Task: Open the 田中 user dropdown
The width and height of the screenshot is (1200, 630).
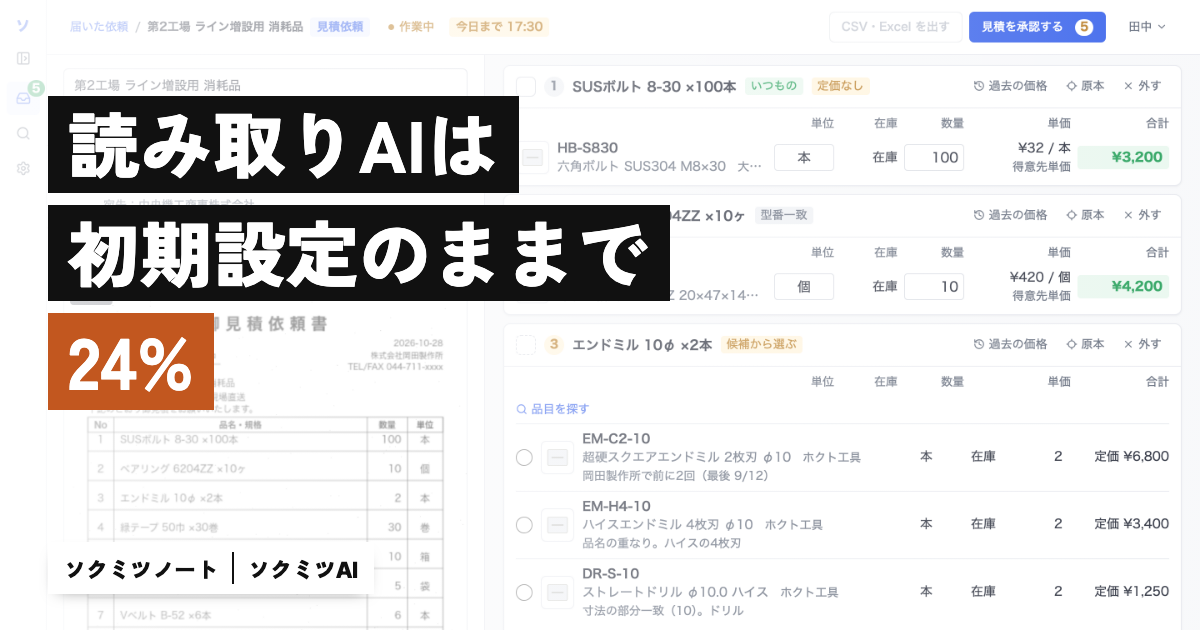Action: (x=1147, y=27)
